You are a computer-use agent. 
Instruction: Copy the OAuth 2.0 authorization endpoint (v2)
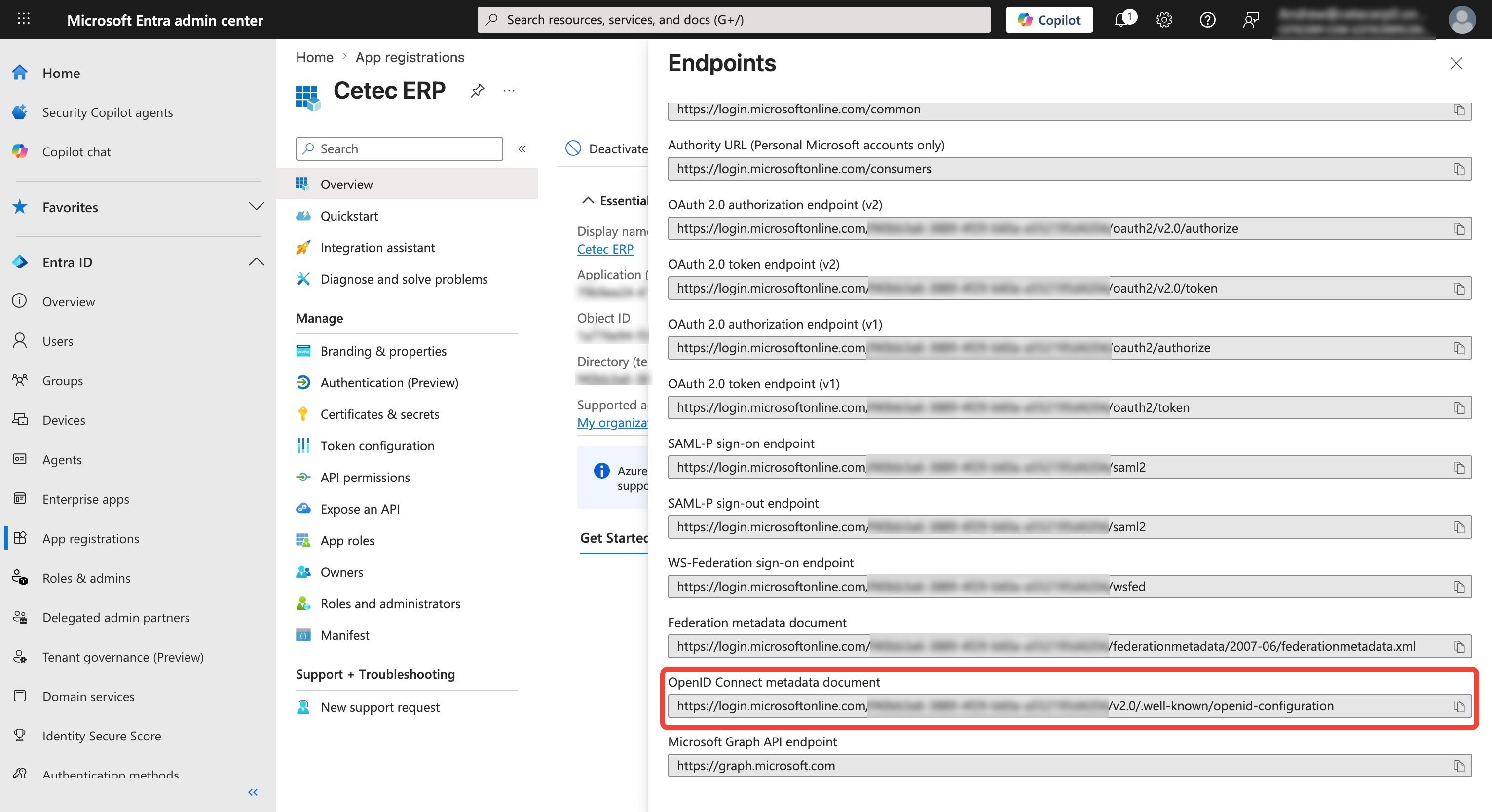point(1459,229)
